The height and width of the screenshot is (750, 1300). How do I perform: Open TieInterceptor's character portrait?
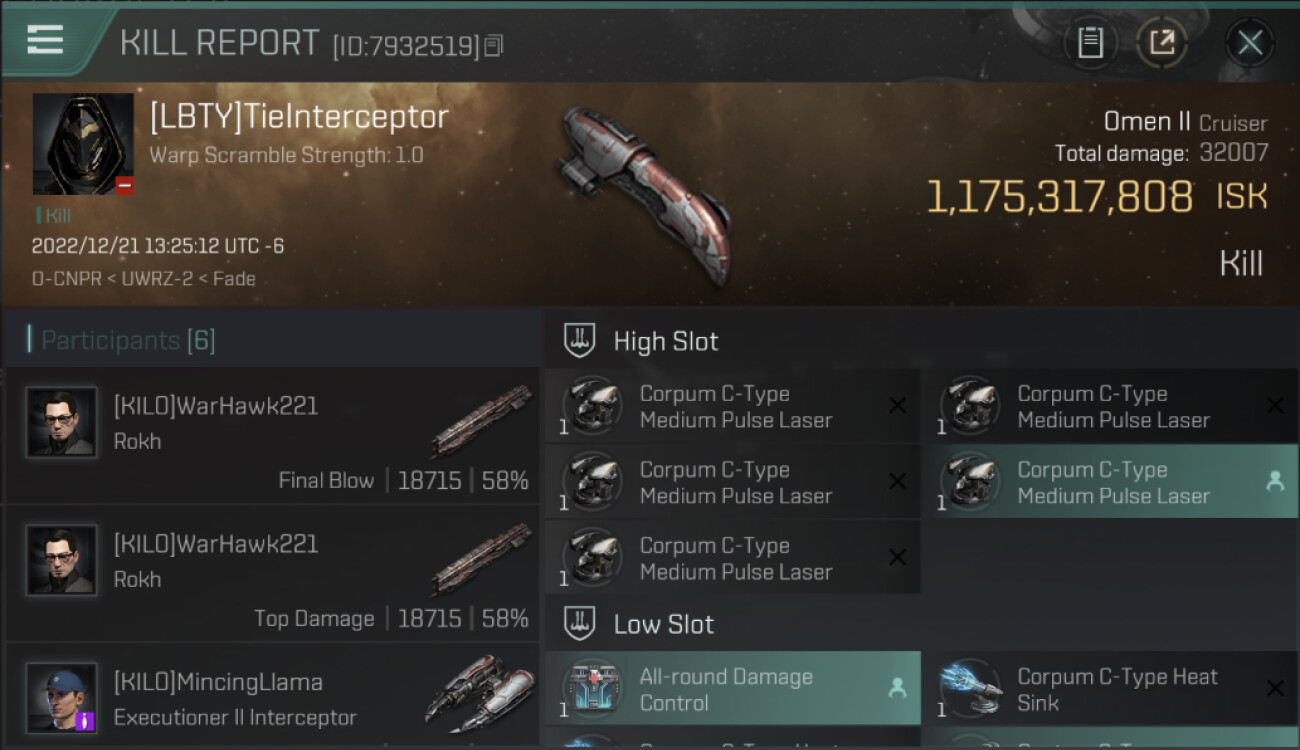(x=83, y=144)
